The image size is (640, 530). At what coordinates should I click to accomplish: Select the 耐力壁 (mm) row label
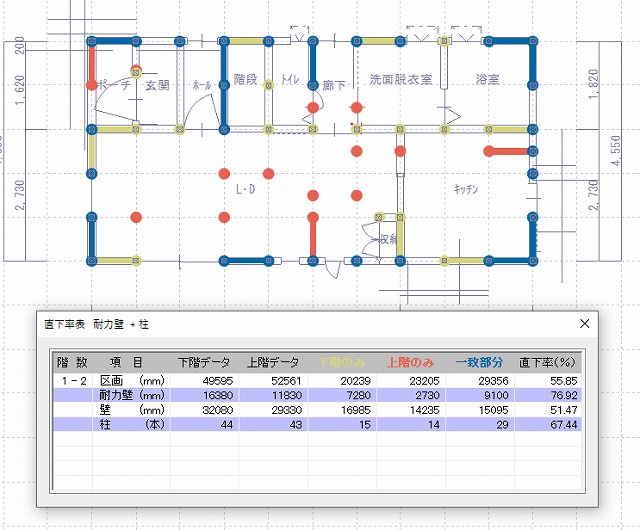132,395
